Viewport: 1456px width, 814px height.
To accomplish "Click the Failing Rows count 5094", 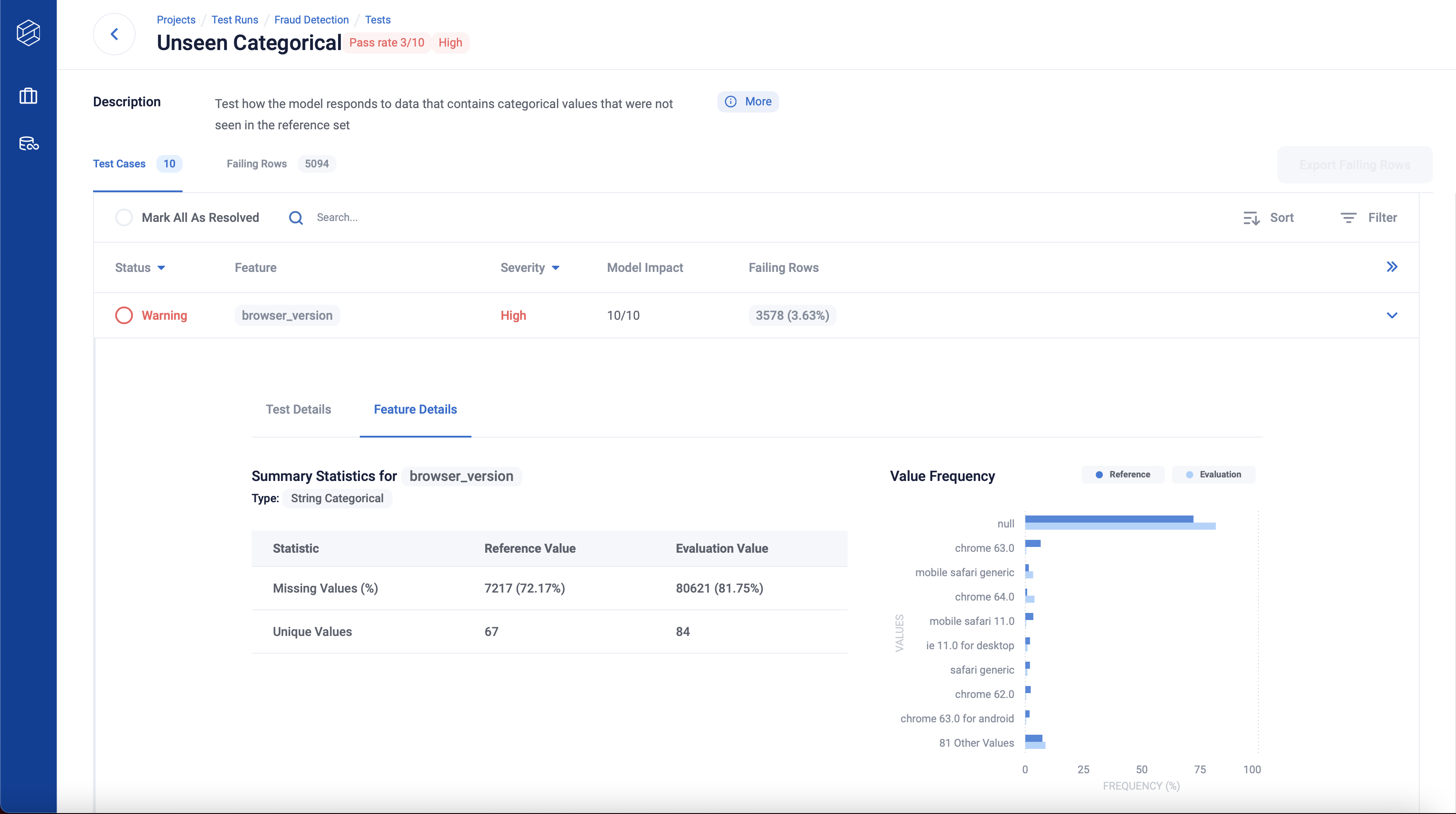I will point(316,164).
